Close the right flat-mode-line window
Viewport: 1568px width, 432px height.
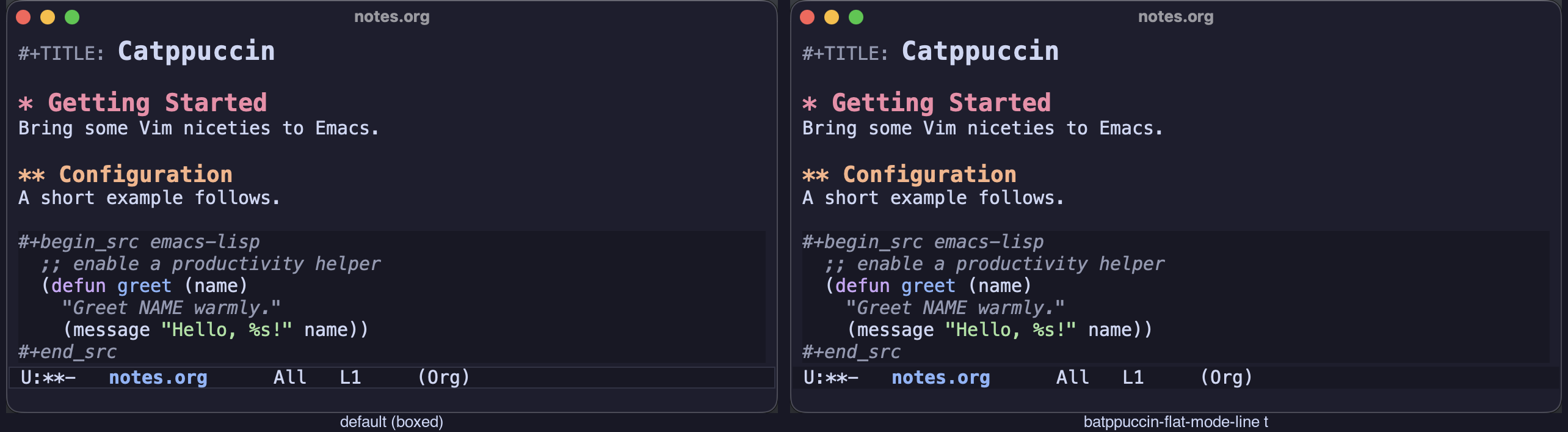807,17
